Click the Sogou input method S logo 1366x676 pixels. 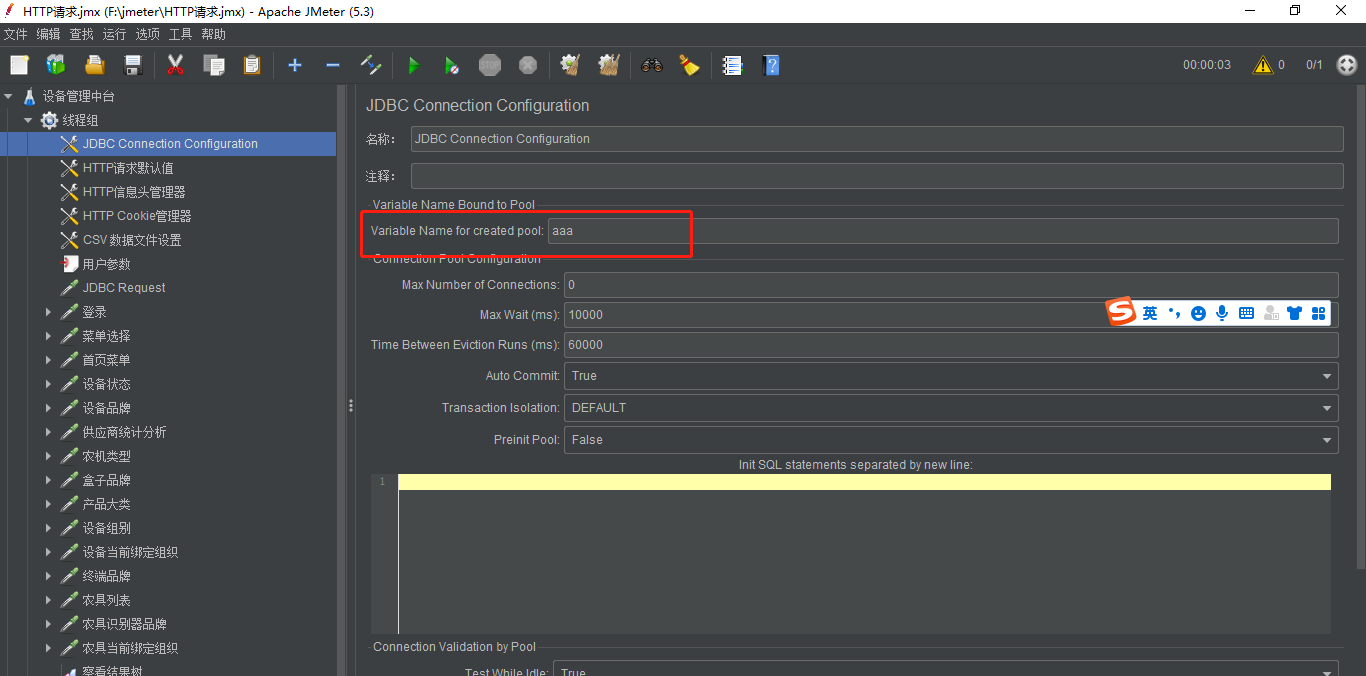click(1121, 312)
